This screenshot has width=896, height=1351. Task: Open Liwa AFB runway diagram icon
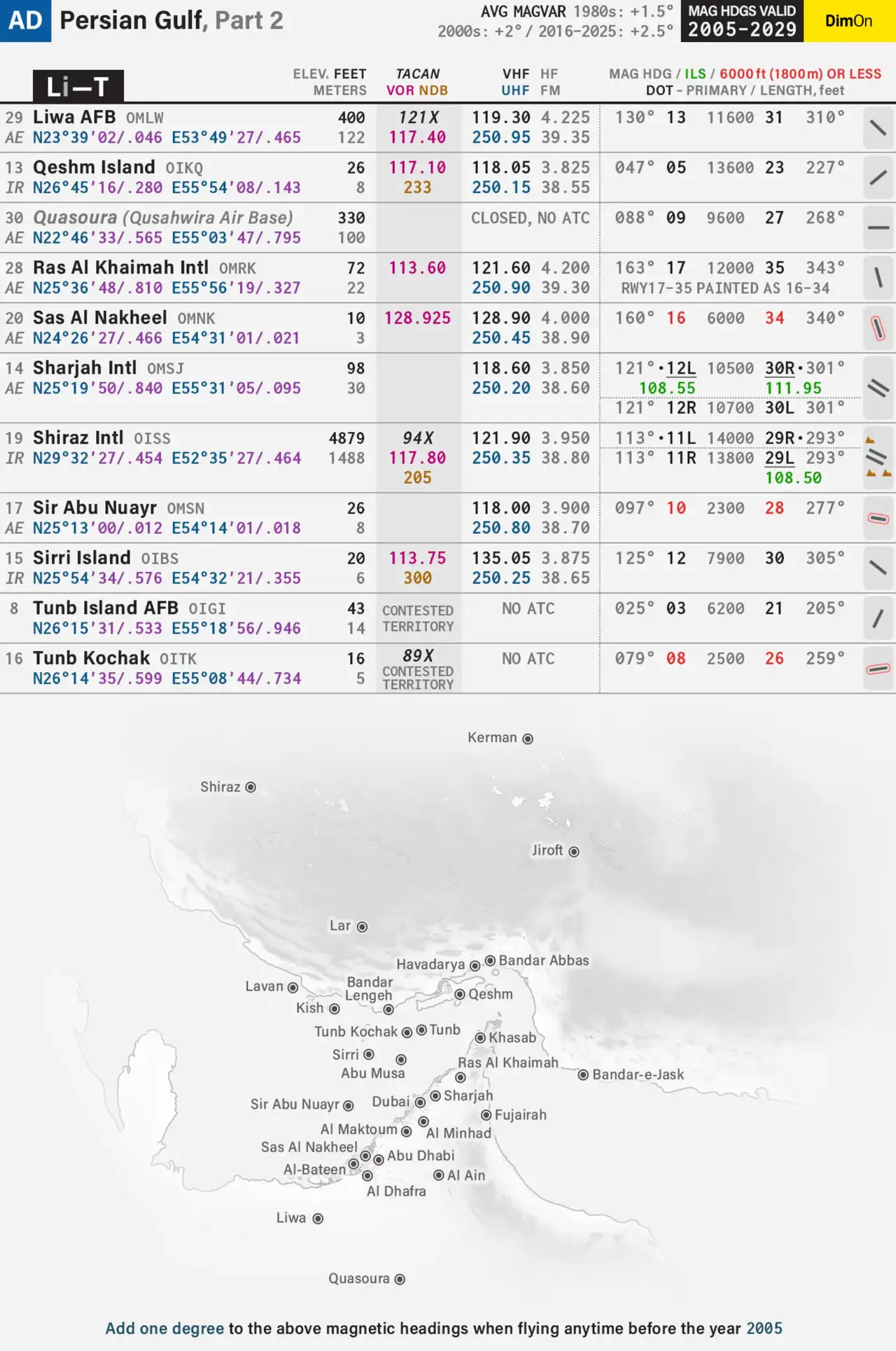coord(878,127)
